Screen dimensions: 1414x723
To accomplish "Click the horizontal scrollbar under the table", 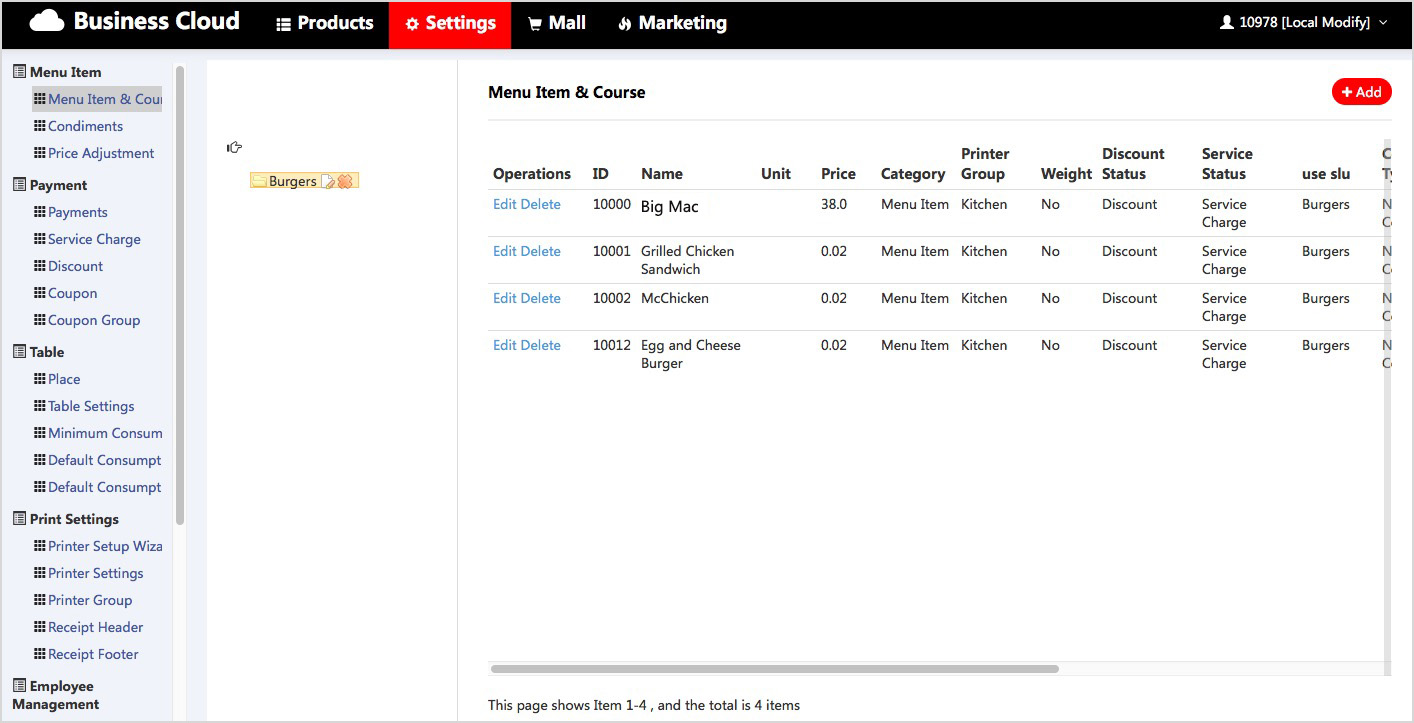I will (x=774, y=669).
